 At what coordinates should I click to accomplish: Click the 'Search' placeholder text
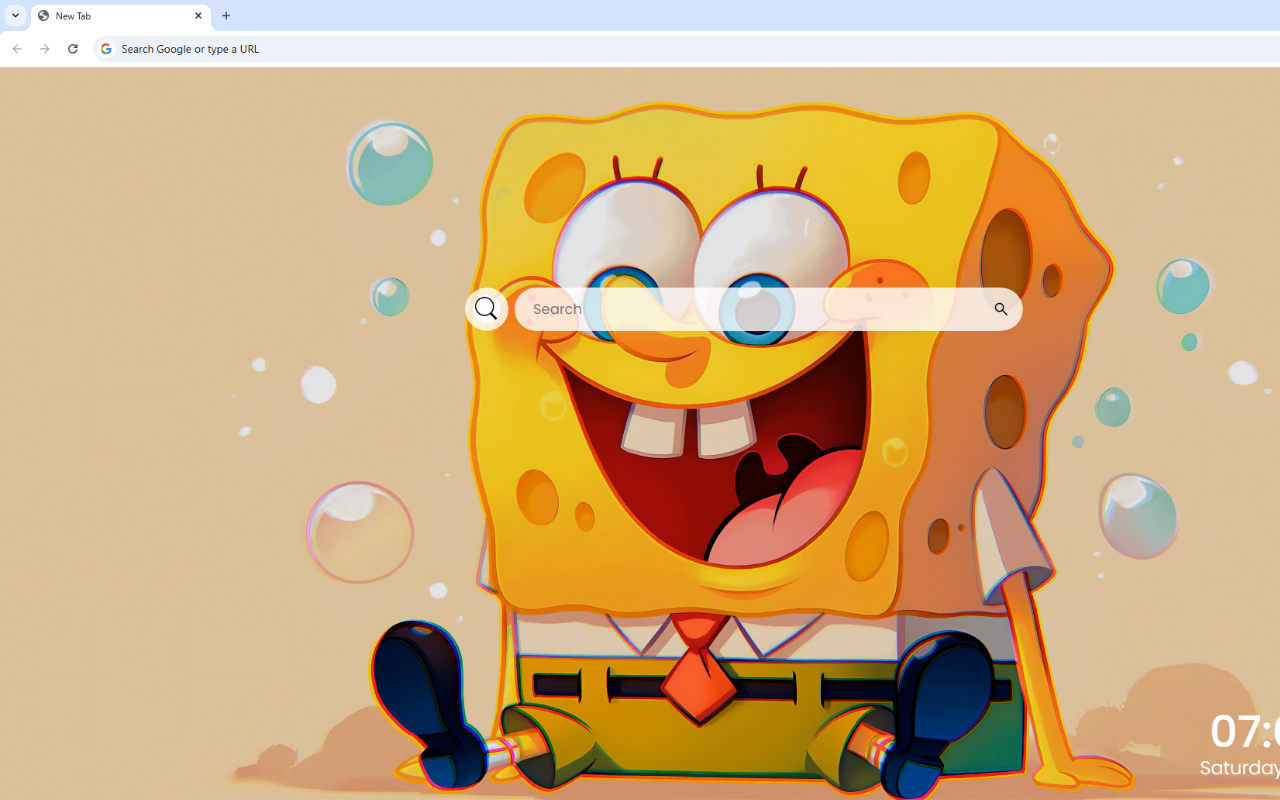[557, 309]
